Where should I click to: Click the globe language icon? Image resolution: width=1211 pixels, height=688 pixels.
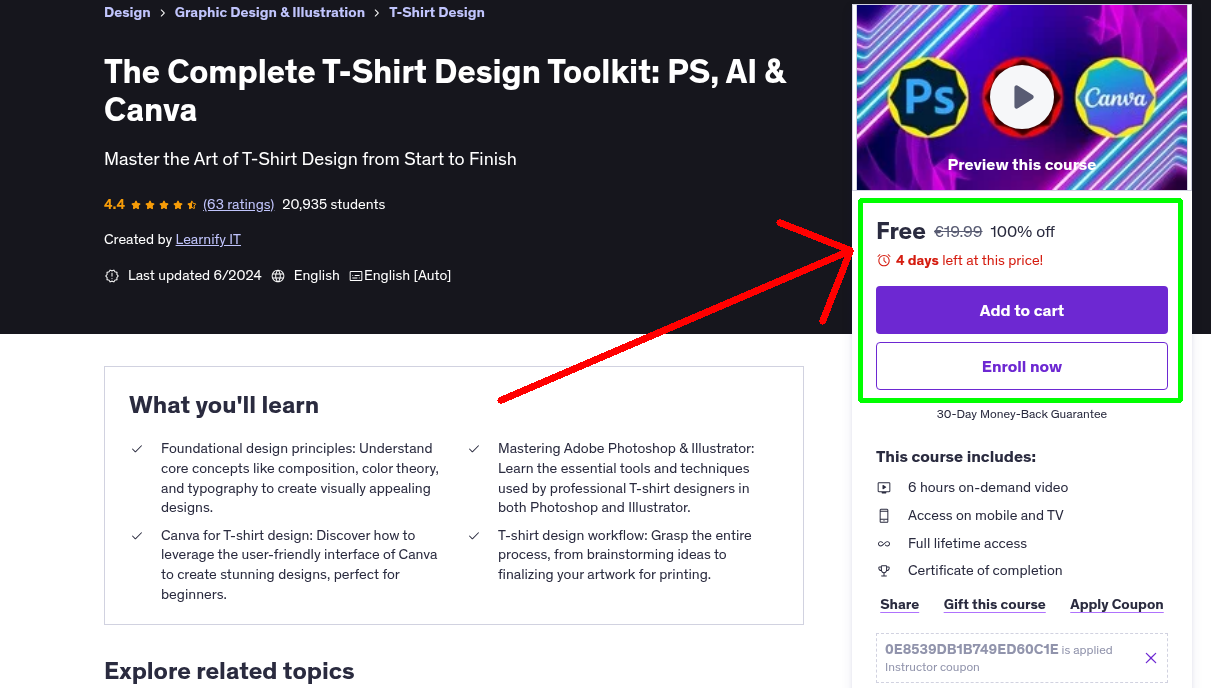278,276
